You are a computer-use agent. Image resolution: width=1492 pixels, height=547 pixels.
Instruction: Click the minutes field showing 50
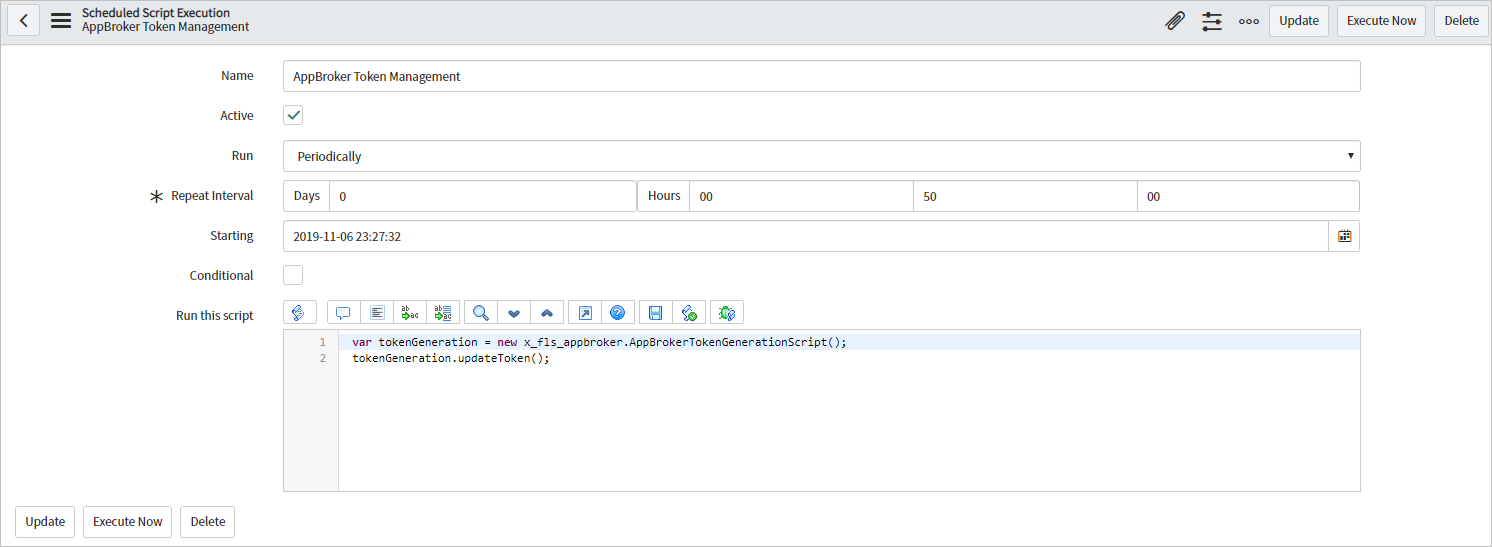pyautogui.click(x=1025, y=196)
